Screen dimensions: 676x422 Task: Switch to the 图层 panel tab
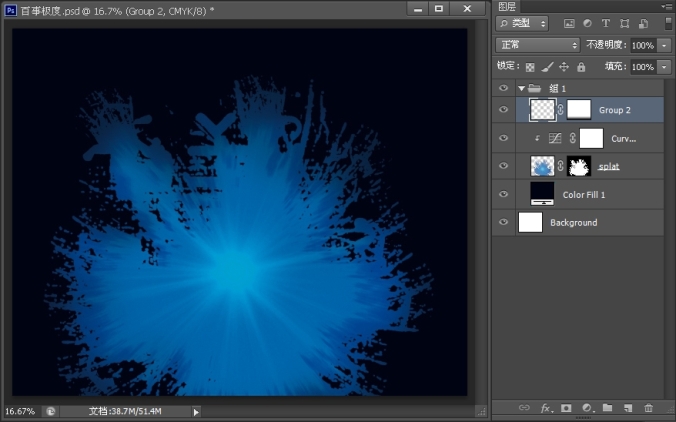click(x=507, y=6)
